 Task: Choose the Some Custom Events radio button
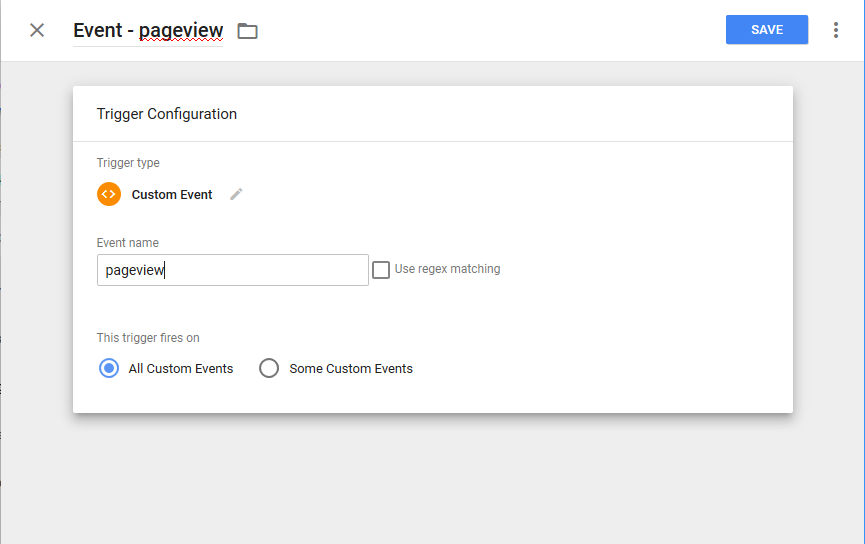coord(268,368)
